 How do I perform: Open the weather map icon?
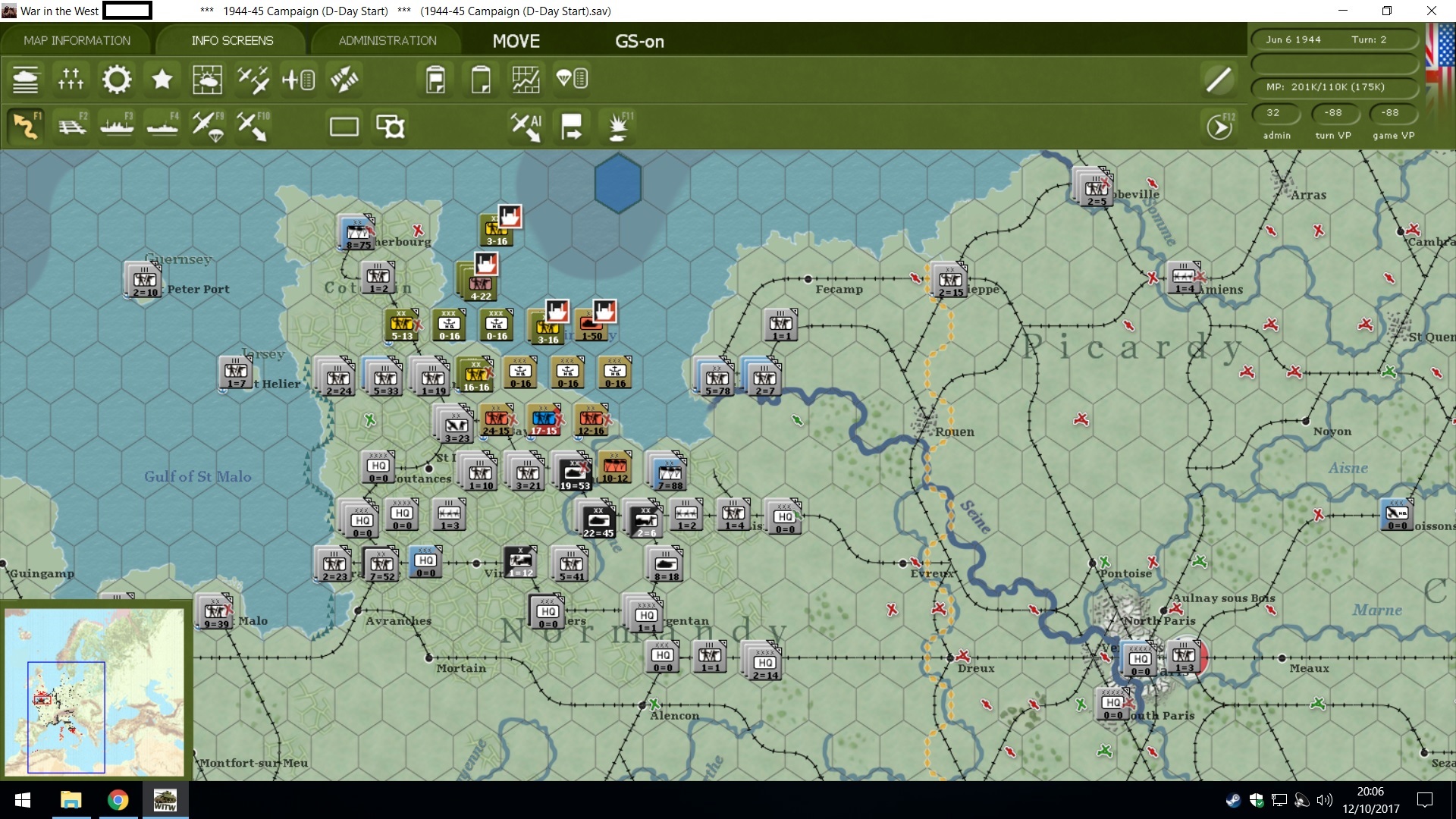[207, 80]
